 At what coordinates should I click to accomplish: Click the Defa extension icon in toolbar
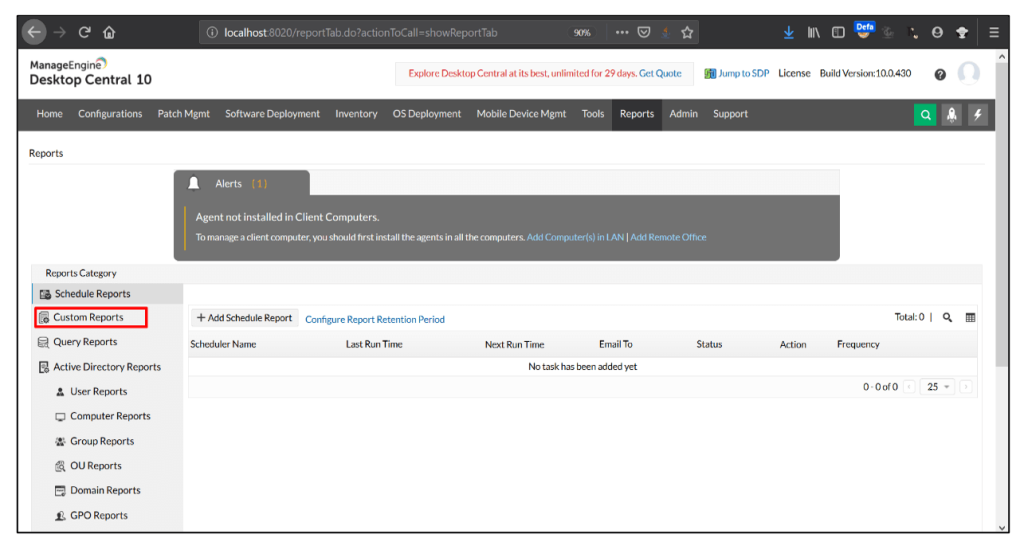[x=864, y=31]
